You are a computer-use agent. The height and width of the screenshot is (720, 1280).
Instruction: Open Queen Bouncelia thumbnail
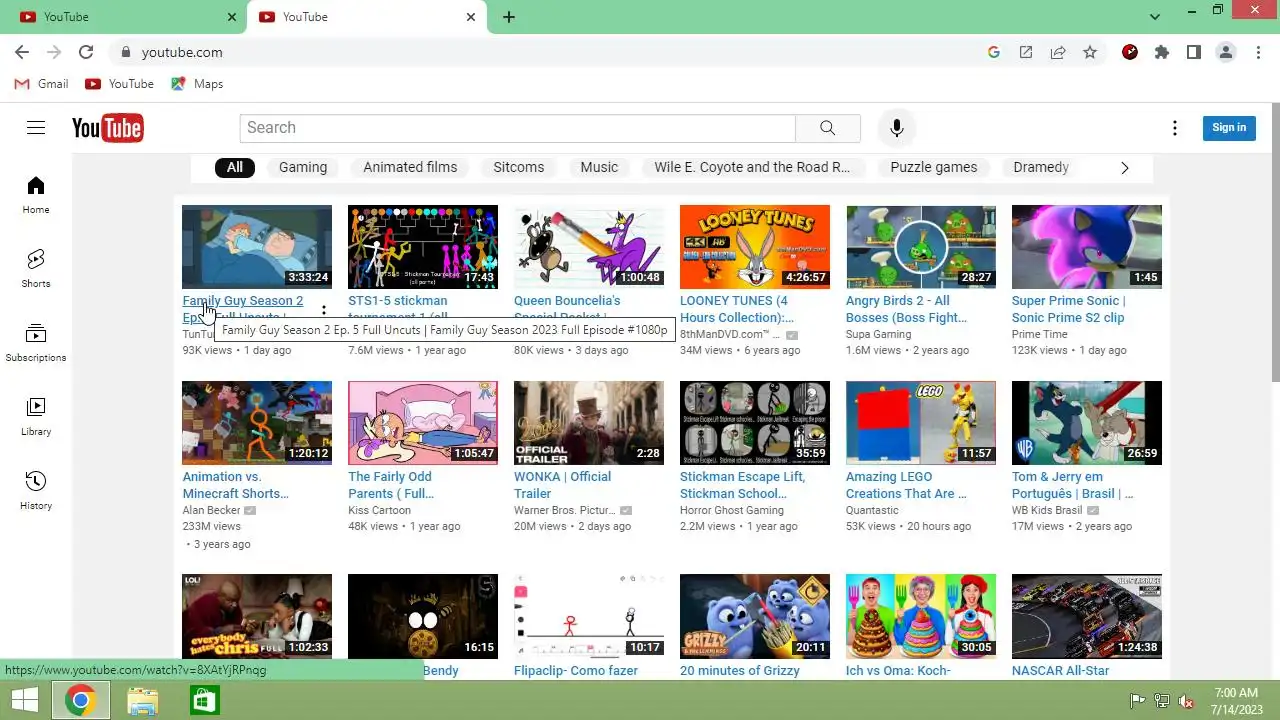589,247
